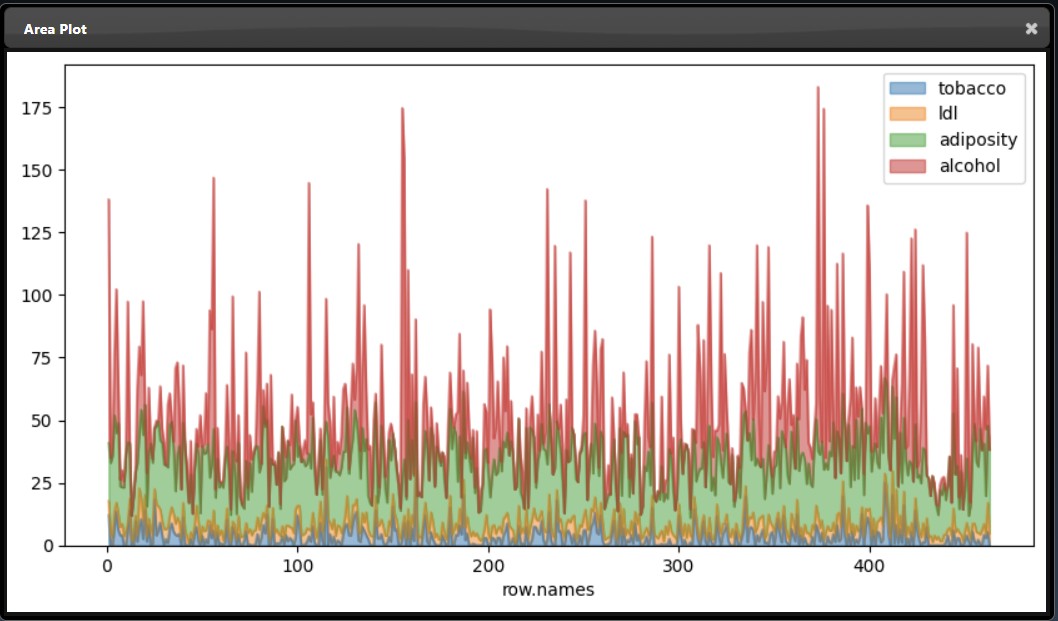Close the Area Plot dialog
The height and width of the screenshot is (621, 1058).
point(1031,29)
